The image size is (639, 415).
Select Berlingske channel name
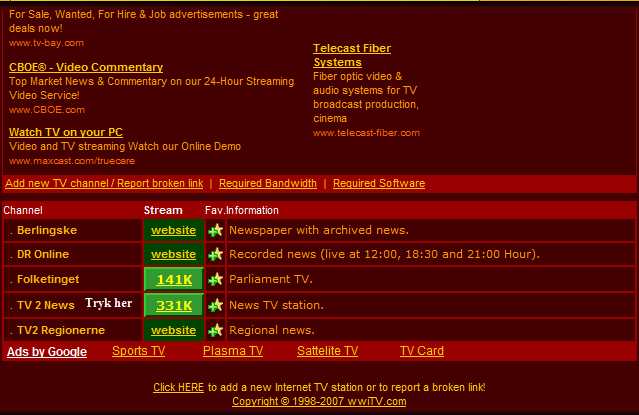pyautogui.click(x=47, y=230)
